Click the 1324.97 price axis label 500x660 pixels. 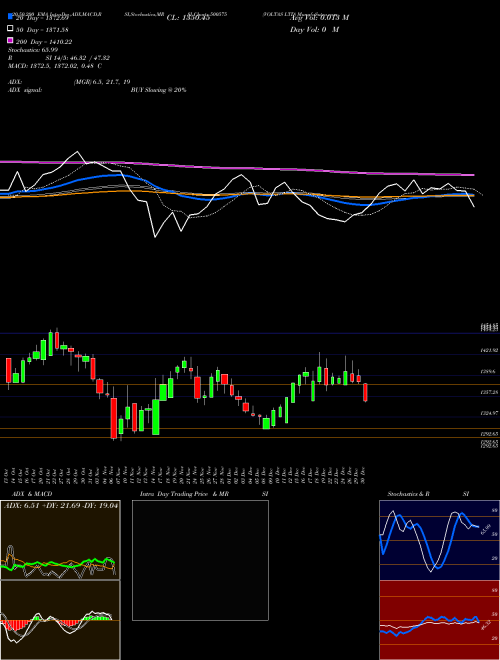coord(489,413)
